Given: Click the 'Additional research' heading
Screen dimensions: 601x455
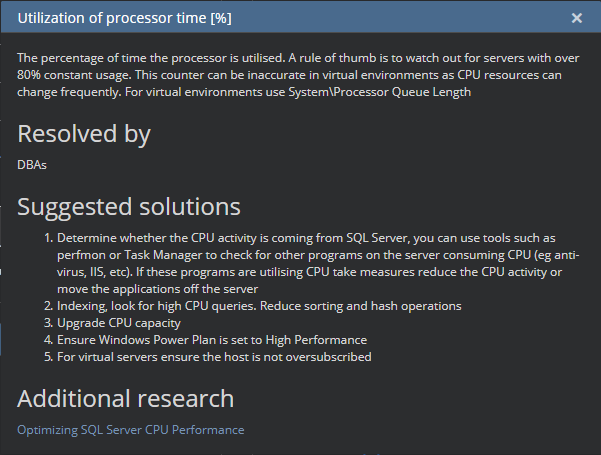Looking at the screenshot, I should 125,399.
